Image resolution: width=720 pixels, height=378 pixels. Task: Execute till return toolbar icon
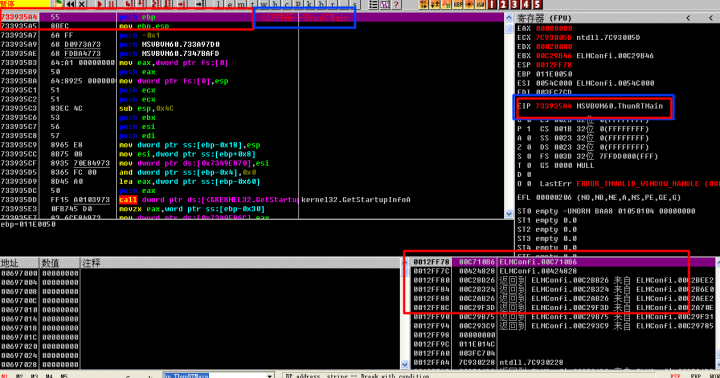coord(181,4)
